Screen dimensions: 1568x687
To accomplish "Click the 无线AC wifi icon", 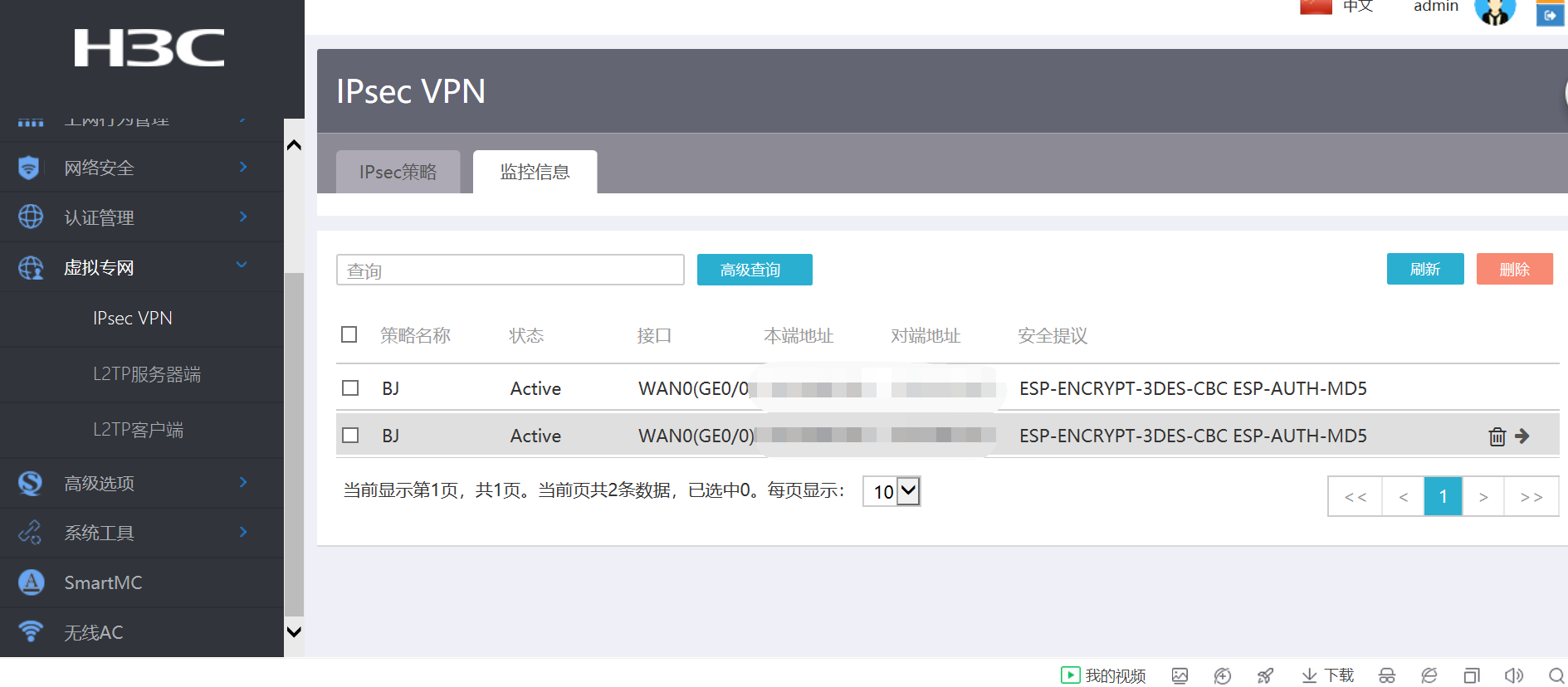I will (x=31, y=631).
